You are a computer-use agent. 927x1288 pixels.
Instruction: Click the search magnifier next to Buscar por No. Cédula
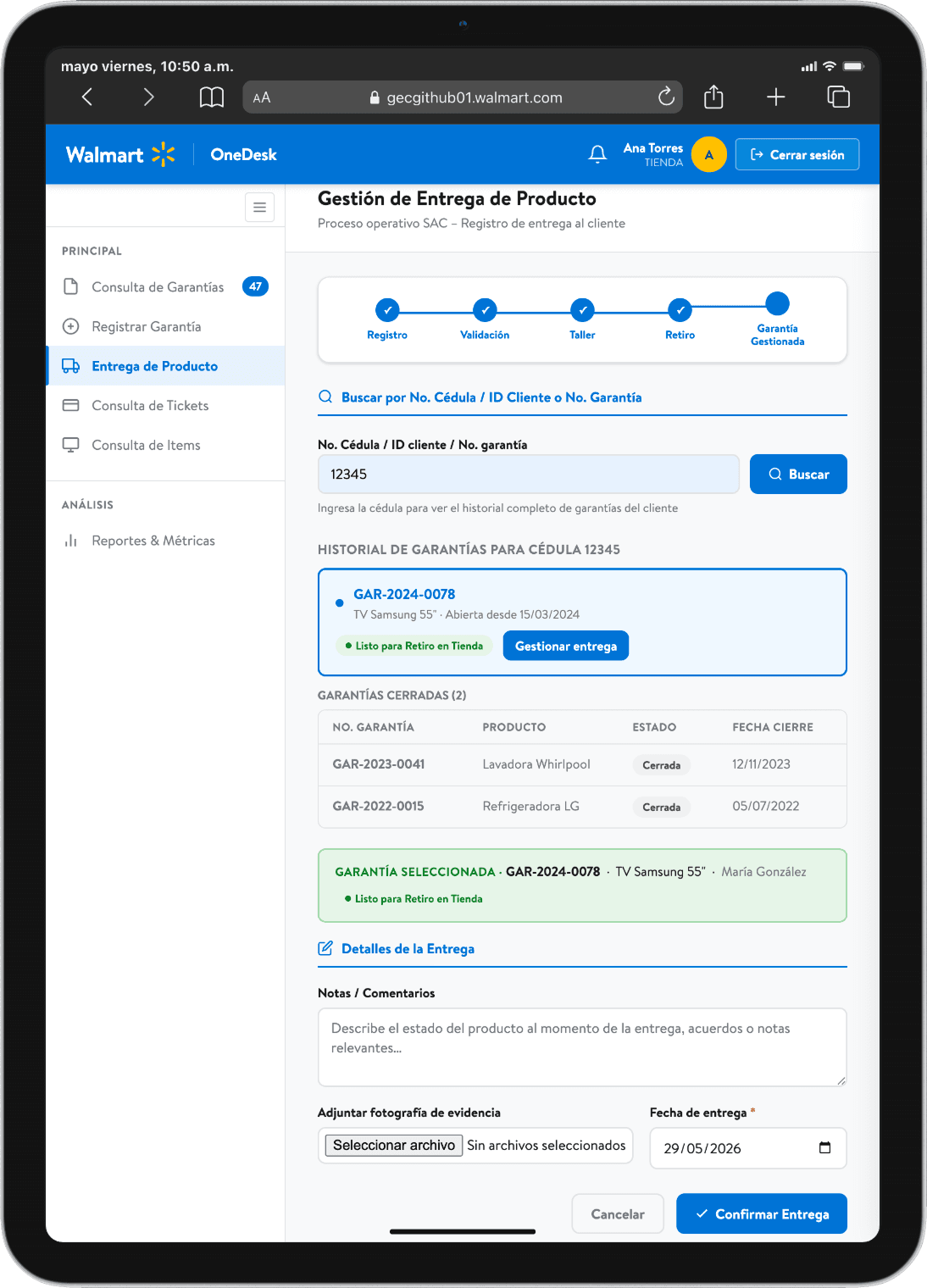(325, 397)
